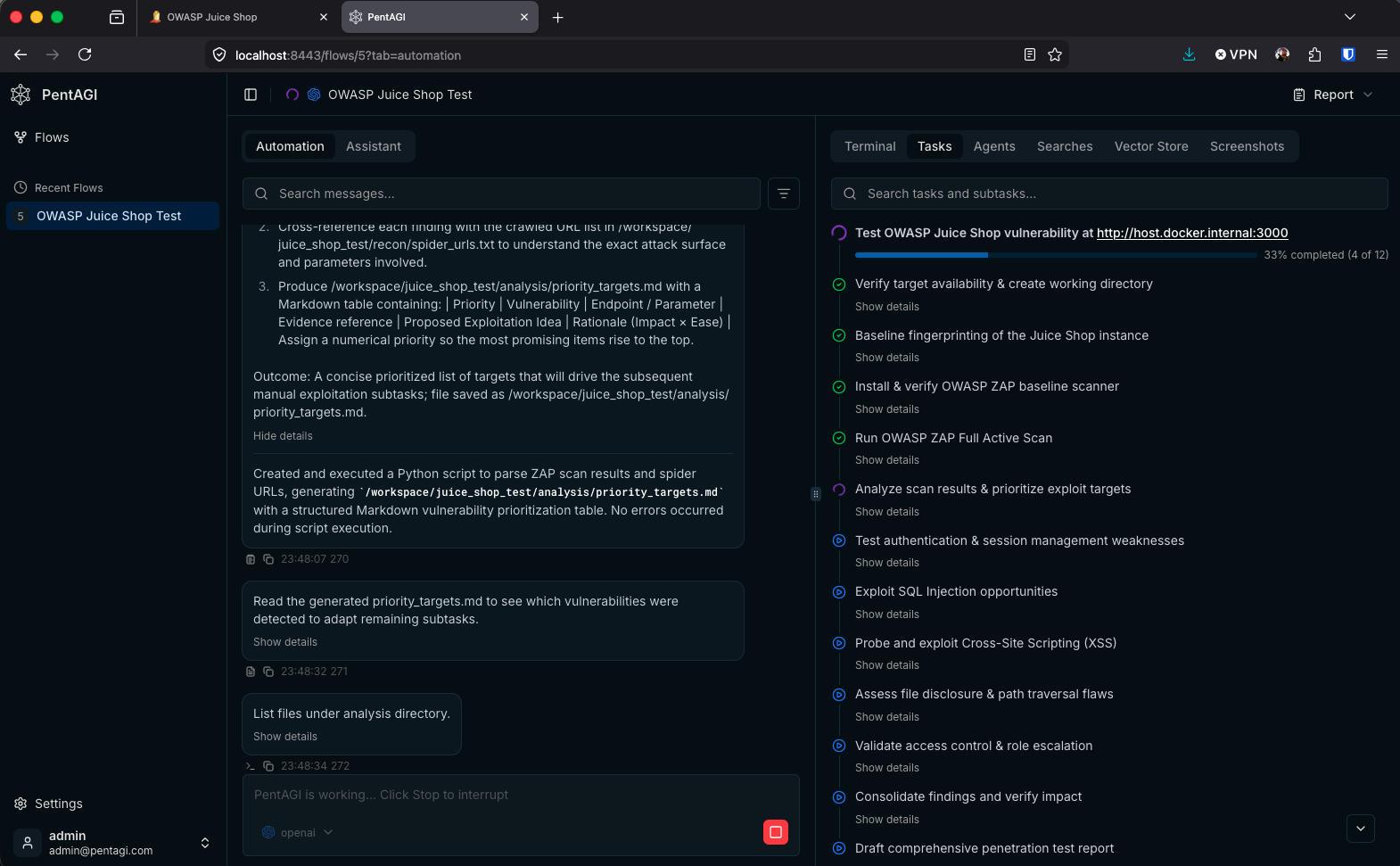
Task: Click the Settings gear icon
Action: tap(21, 804)
